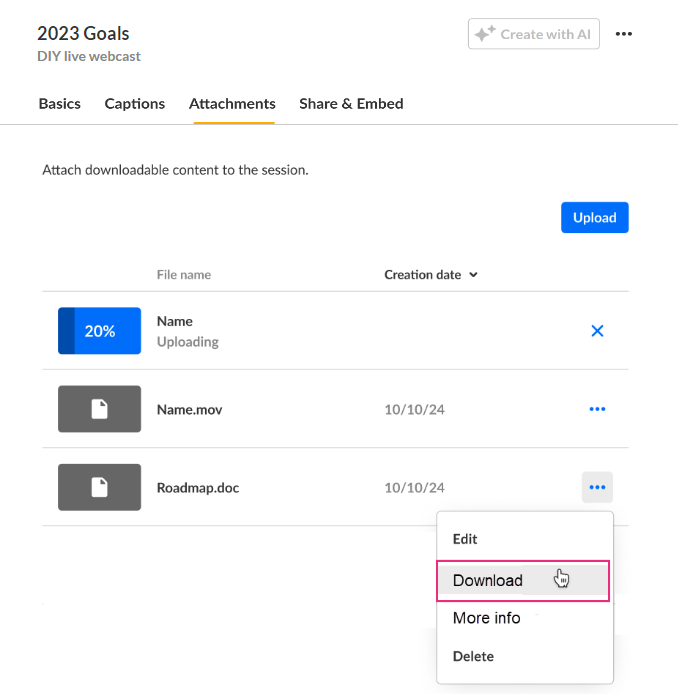Click the Roadmap.doc file icon thumbnail

99,487
